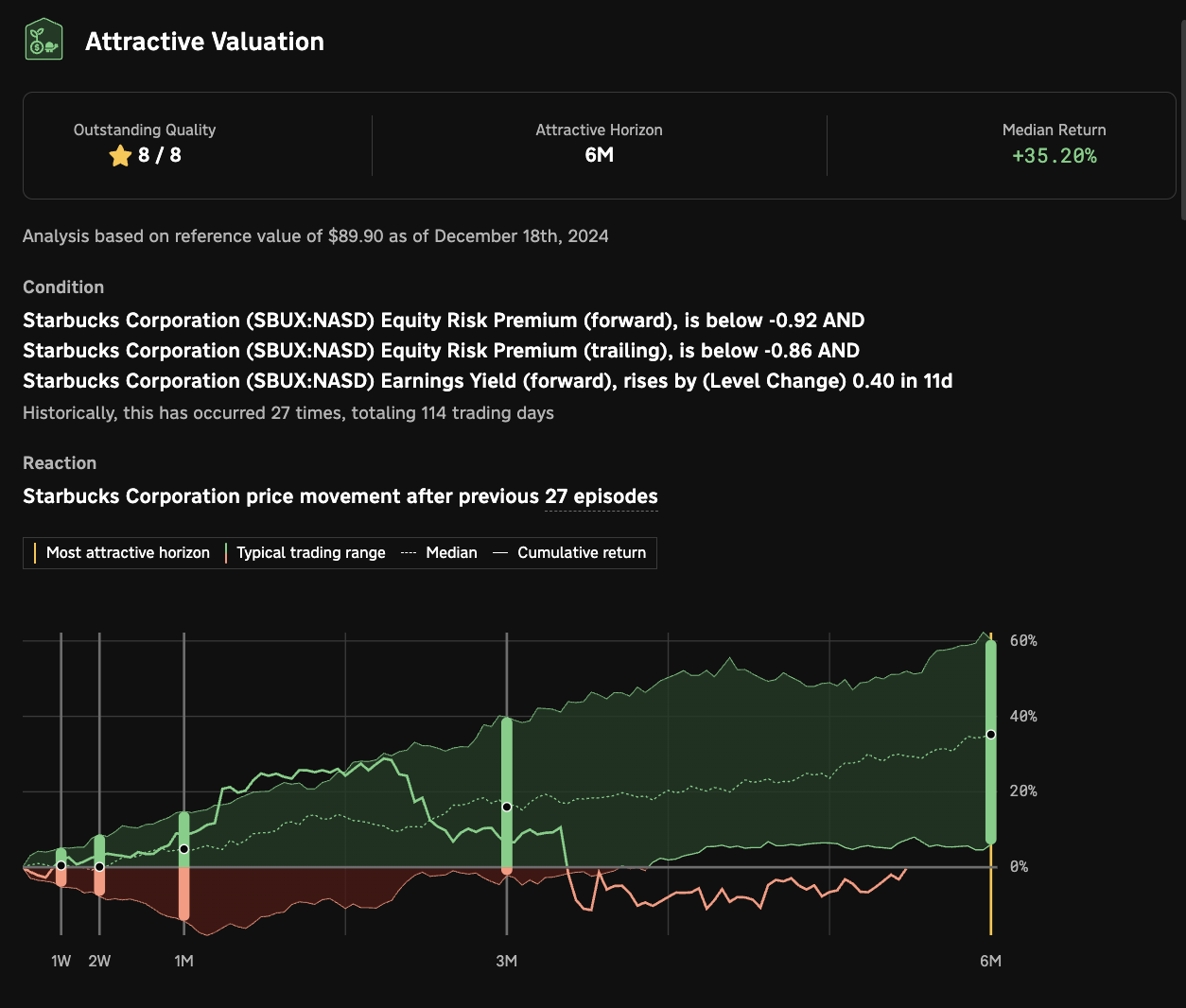1186x1008 pixels.
Task: Click the 6M horizon axis label
Action: click(990, 961)
